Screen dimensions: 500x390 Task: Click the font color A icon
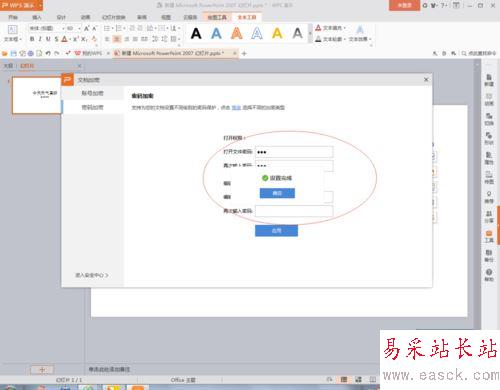click(64, 39)
